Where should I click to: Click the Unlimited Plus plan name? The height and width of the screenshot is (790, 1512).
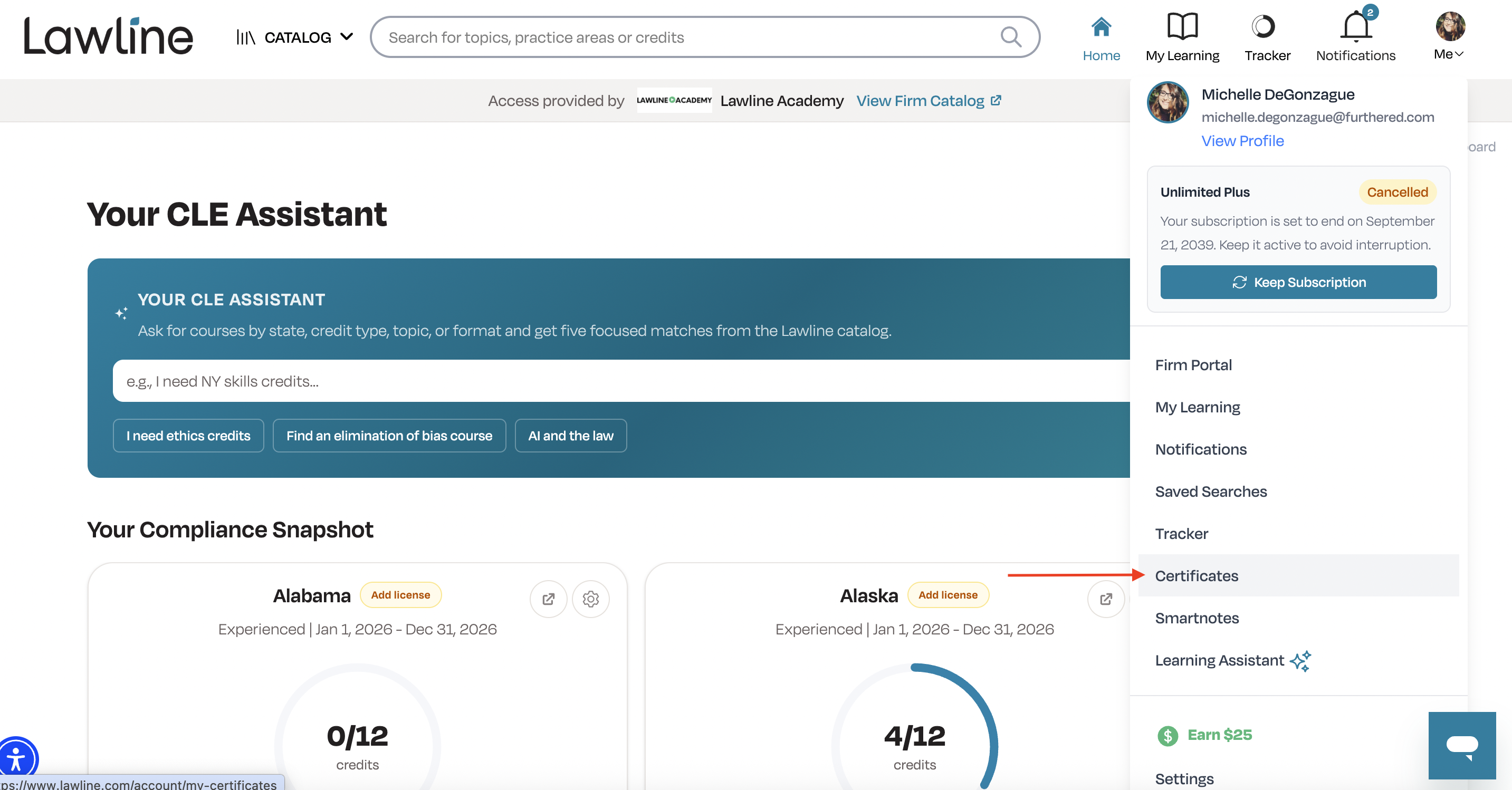[x=1204, y=192]
